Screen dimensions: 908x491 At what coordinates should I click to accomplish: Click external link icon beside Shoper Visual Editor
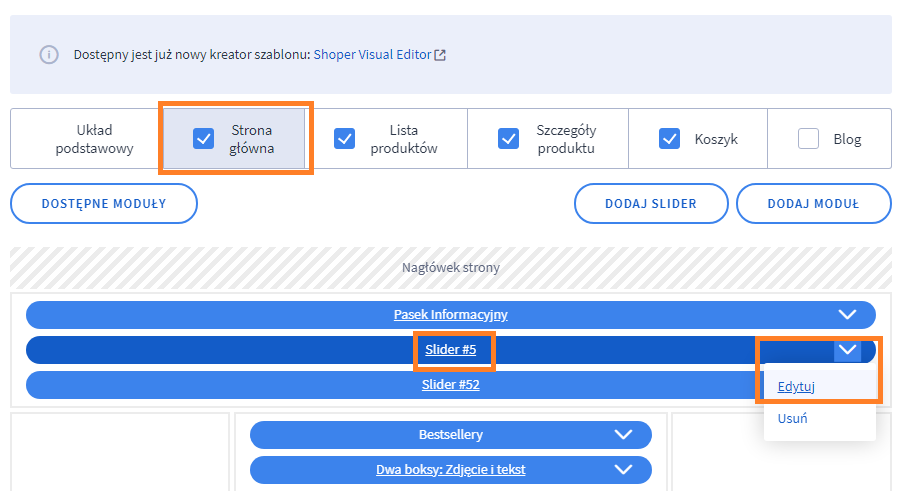pos(440,55)
